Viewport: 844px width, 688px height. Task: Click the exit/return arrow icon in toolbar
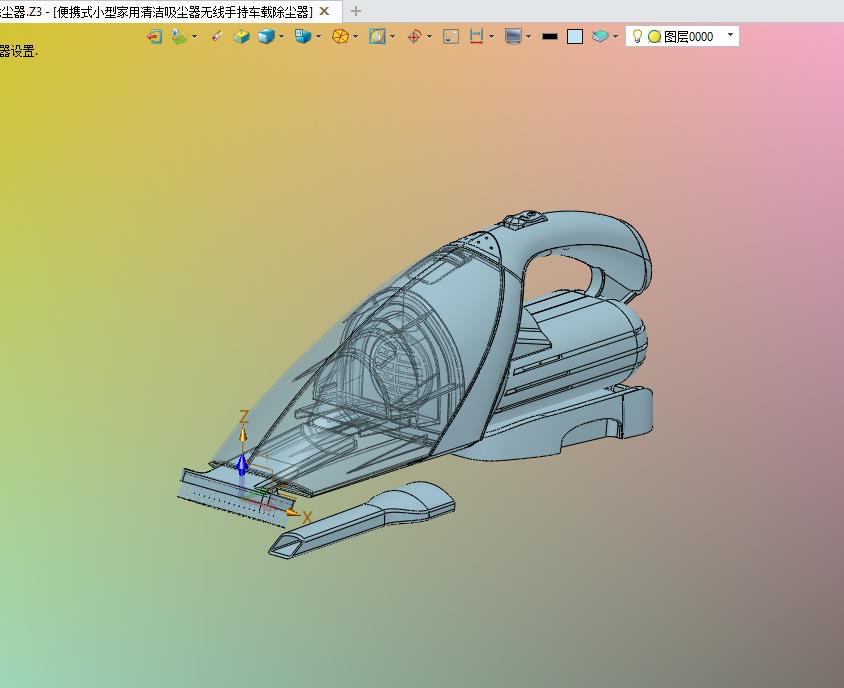click(154, 37)
